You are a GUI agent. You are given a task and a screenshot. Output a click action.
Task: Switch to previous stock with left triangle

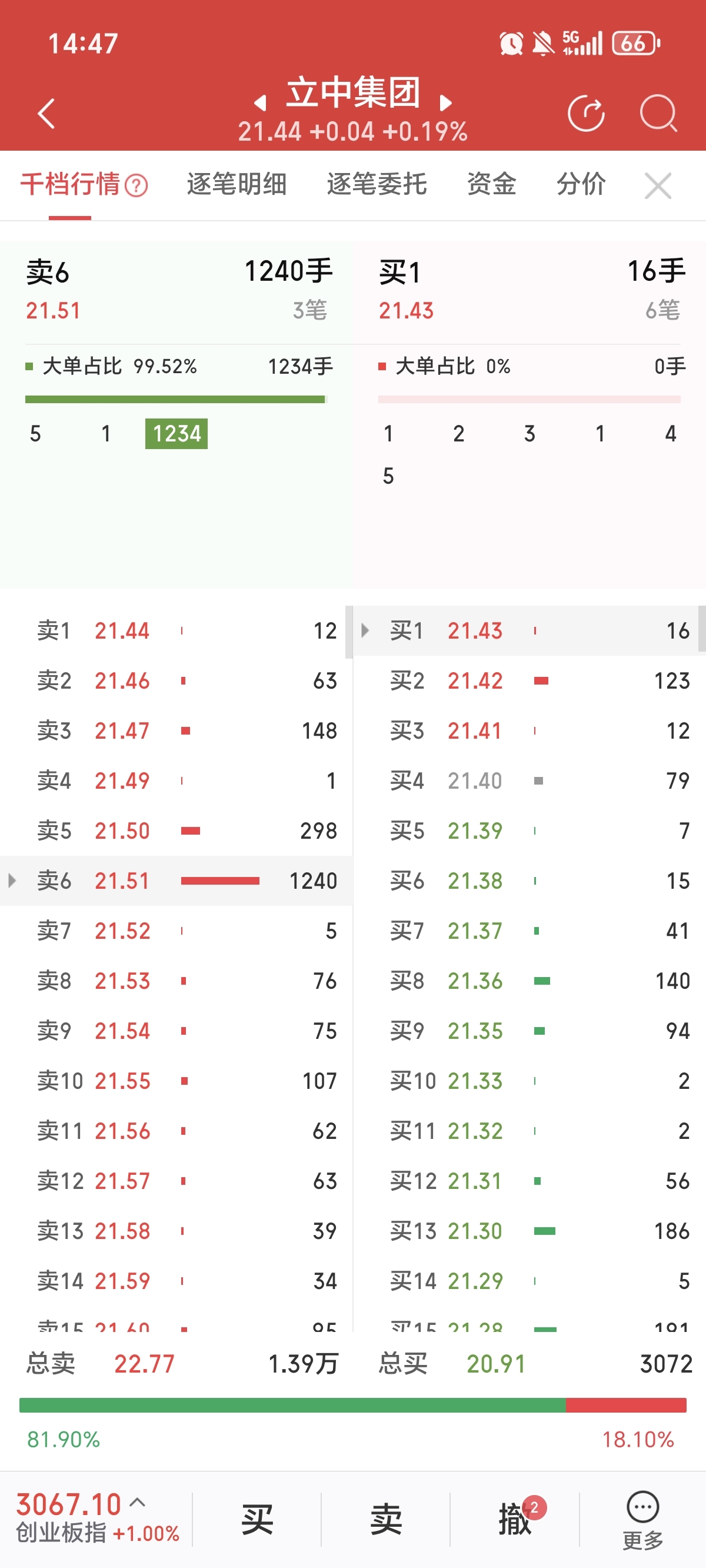(x=261, y=104)
